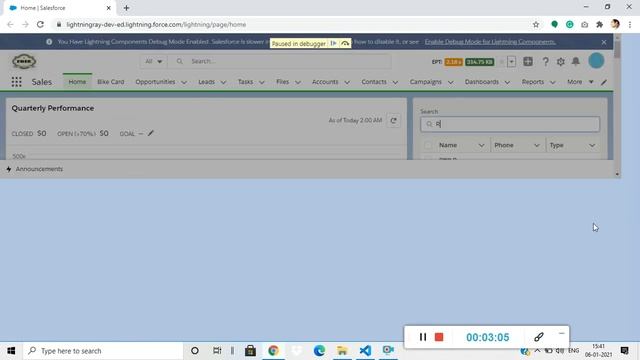Open the Notifications bell

point(576,61)
